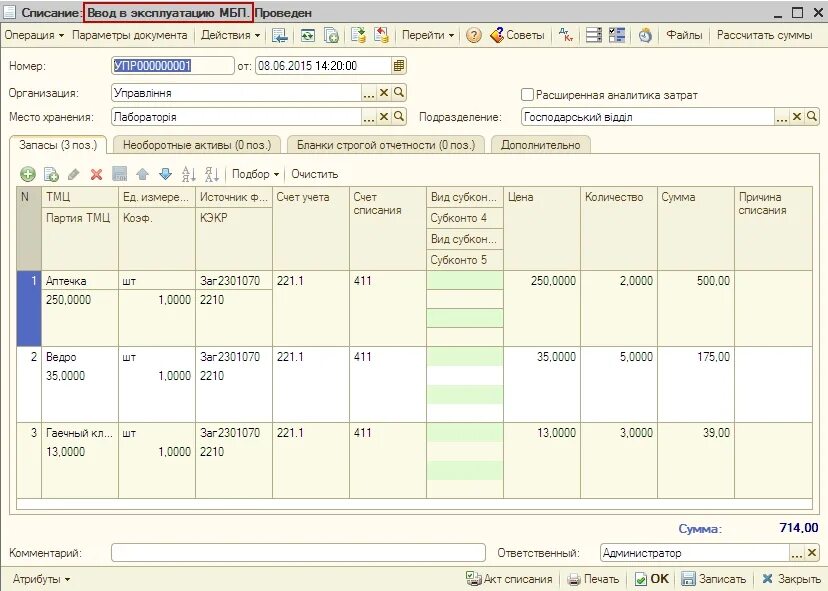Open the Подбор dropdown
This screenshot has height=591, width=828.
pos(256,174)
